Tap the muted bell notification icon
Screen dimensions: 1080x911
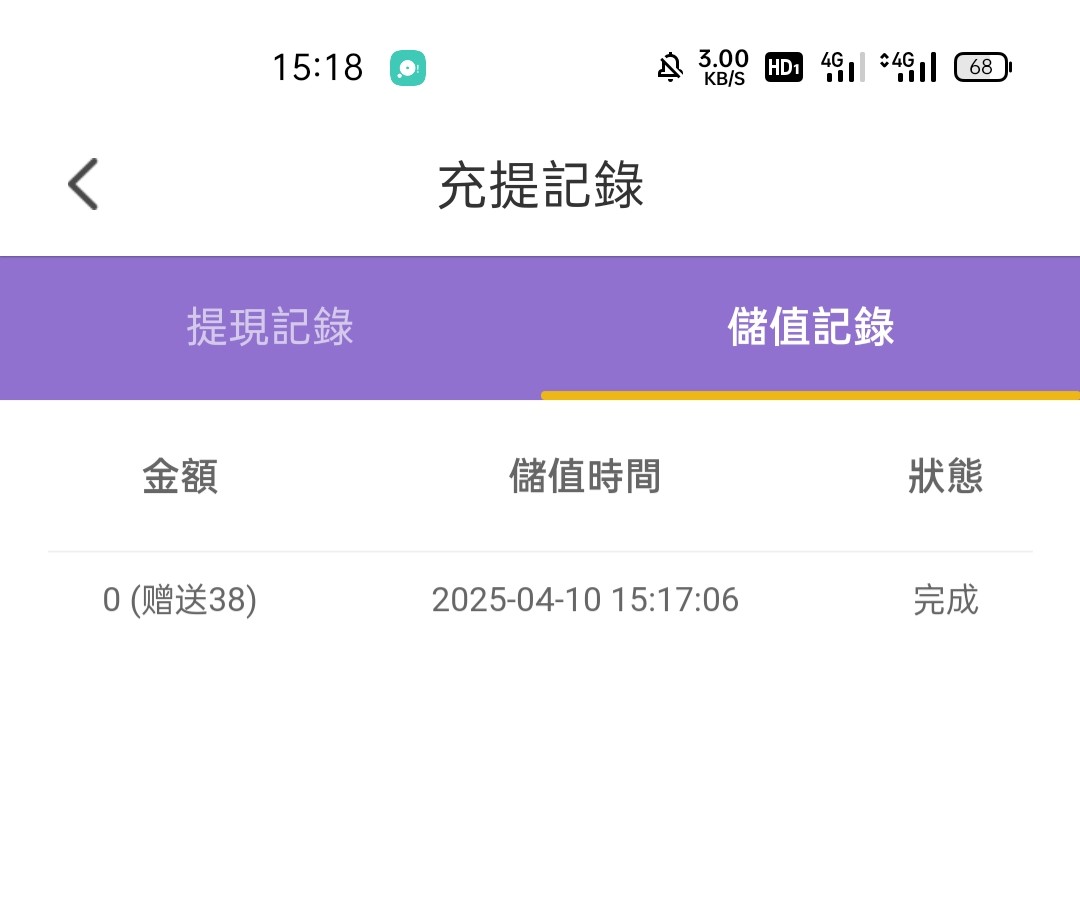[x=669, y=68]
